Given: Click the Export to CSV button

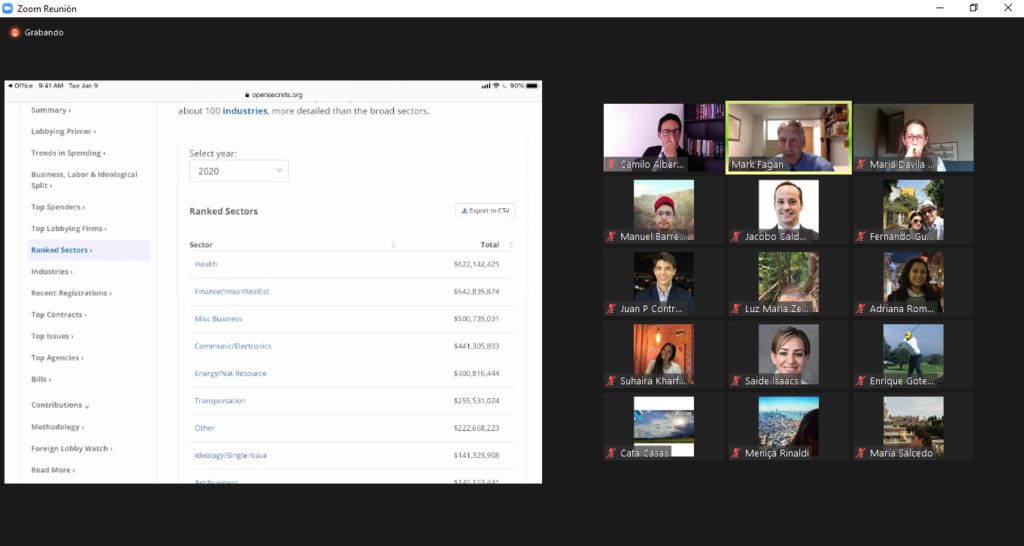Looking at the screenshot, I should click(x=485, y=211).
